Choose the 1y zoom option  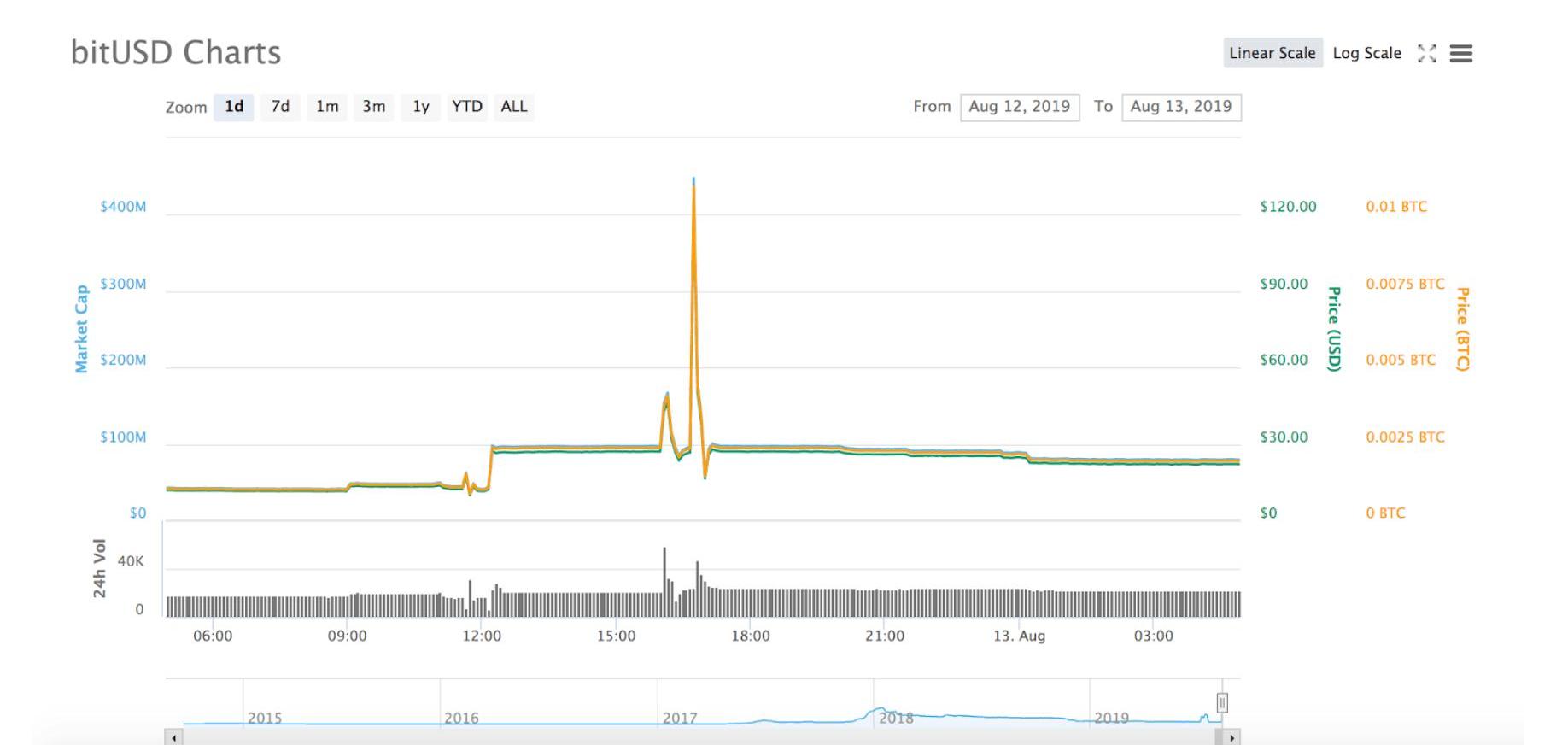[421, 107]
